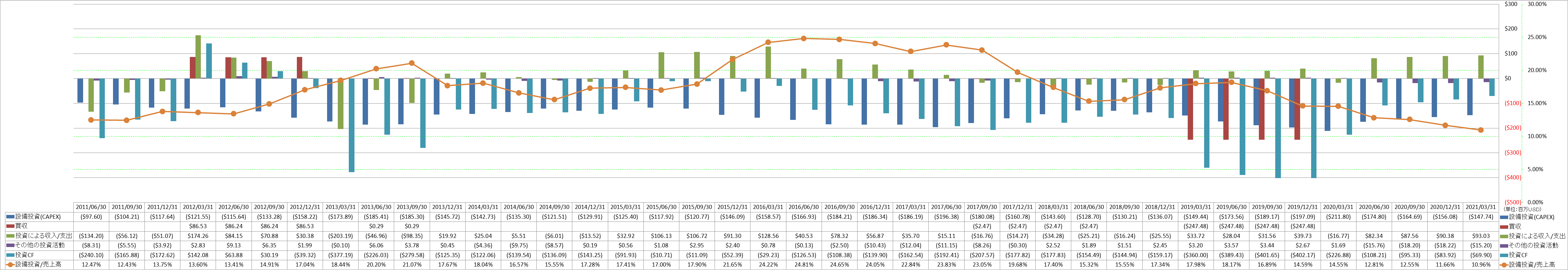Click the value ($12.04)
The width and height of the screenshot is (1568, 270).
click(x=910, y=246)
